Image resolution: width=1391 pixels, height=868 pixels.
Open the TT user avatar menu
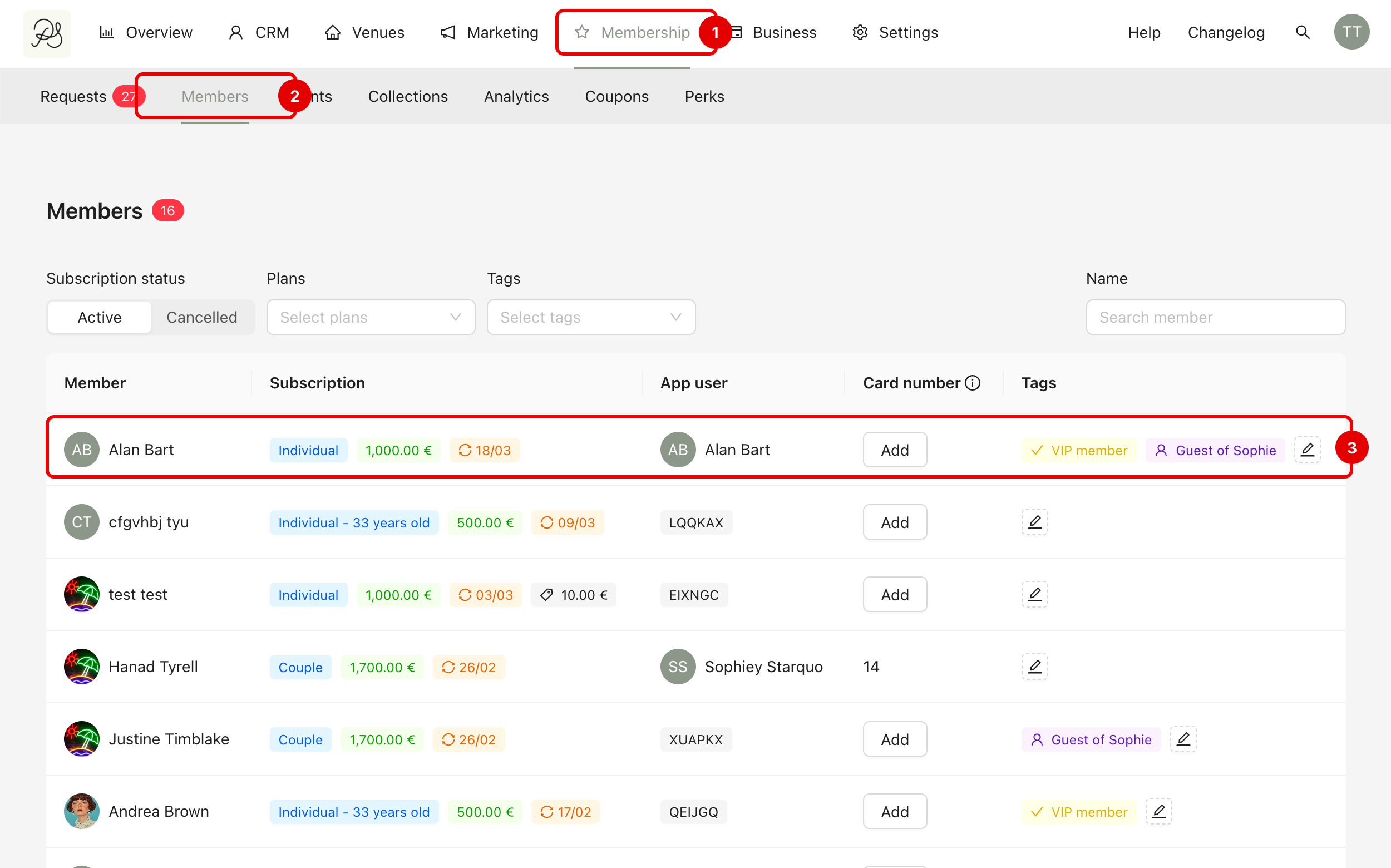coord(1351,33)
